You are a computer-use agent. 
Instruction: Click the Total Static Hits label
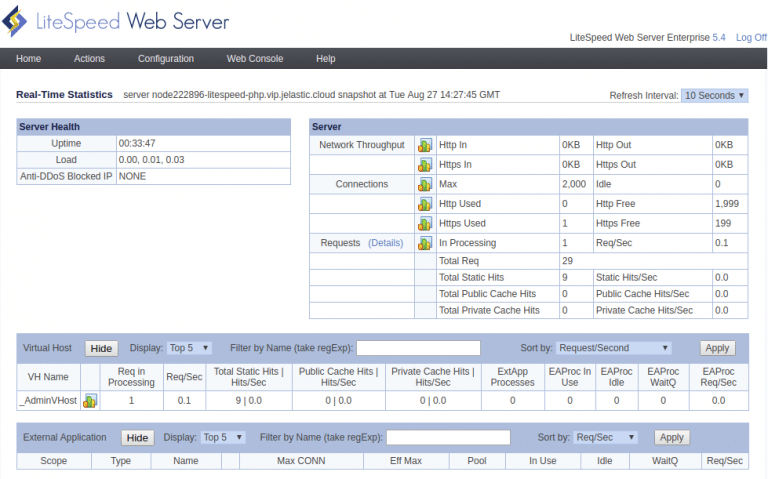pos(471,278)
